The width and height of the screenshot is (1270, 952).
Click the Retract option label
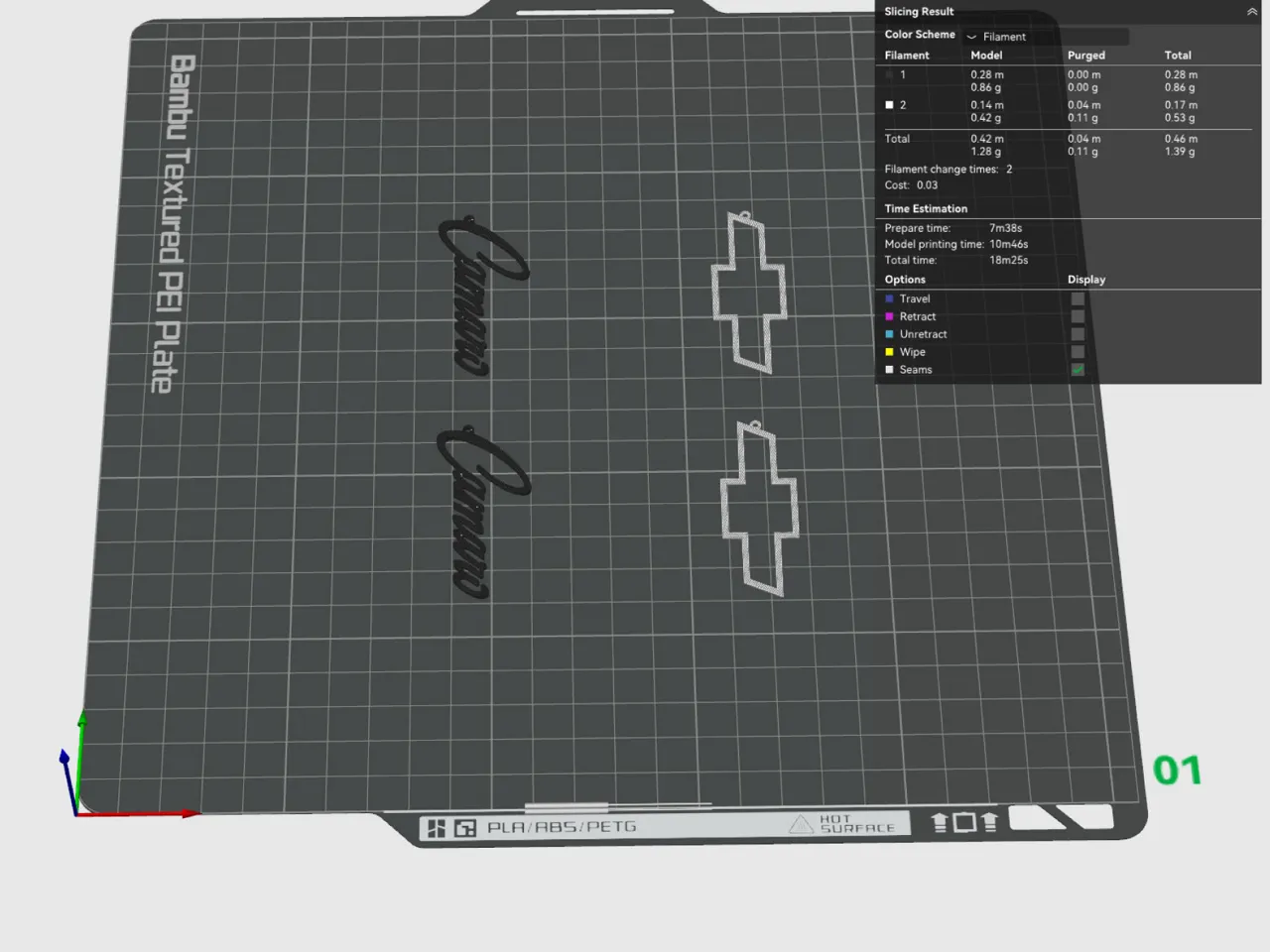tap(918, 316)
